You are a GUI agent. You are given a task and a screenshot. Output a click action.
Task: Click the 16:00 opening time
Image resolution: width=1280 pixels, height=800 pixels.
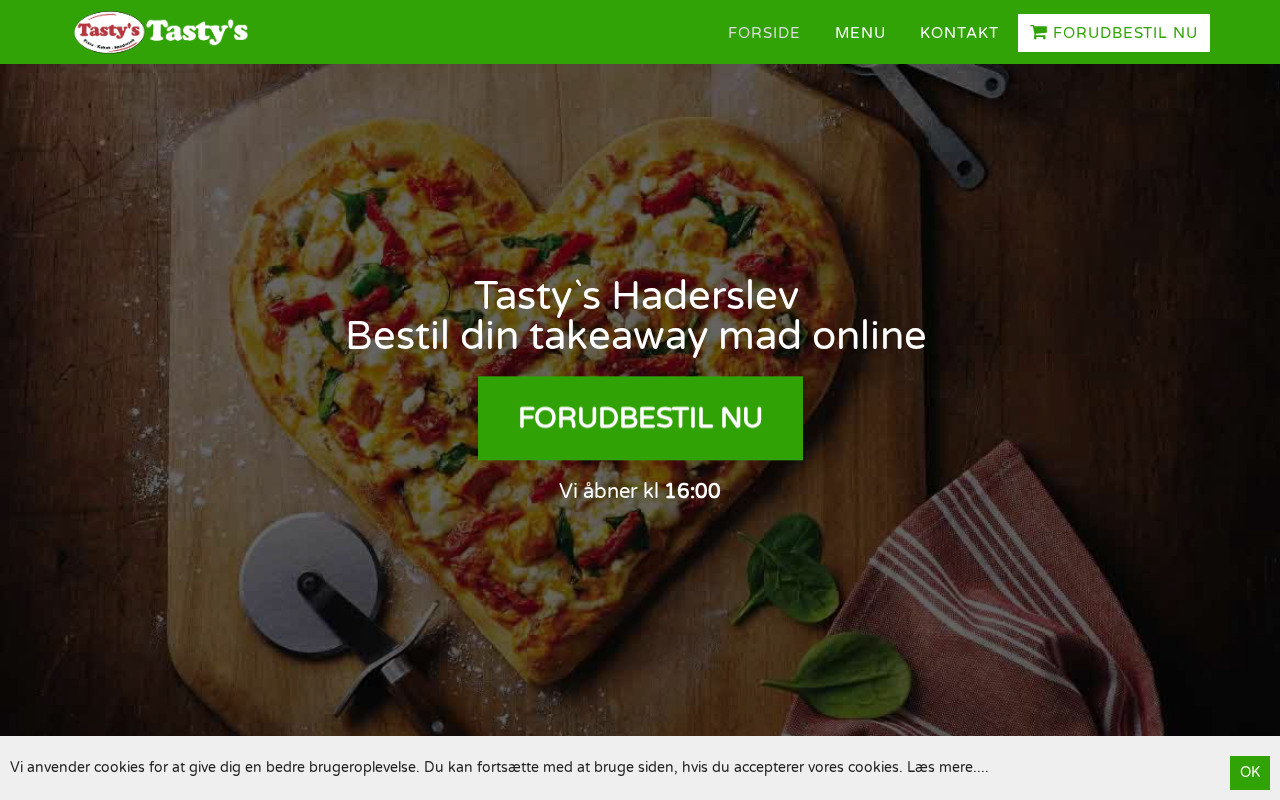click(x=692, y=491)
